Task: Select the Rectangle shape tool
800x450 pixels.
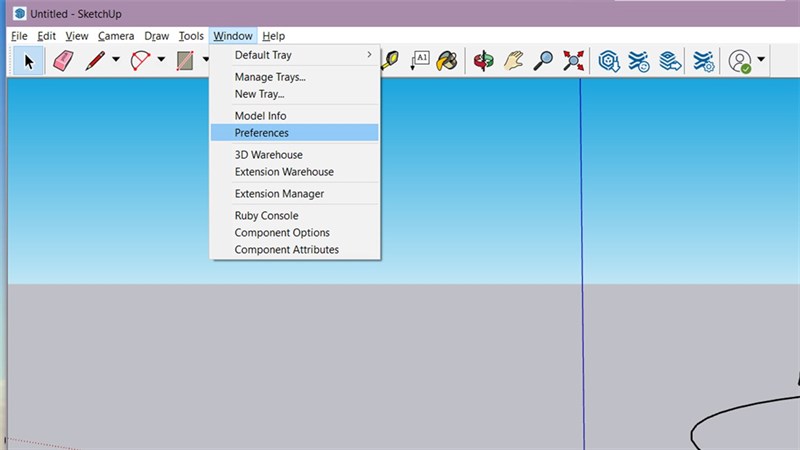Action: coord(185,61)
